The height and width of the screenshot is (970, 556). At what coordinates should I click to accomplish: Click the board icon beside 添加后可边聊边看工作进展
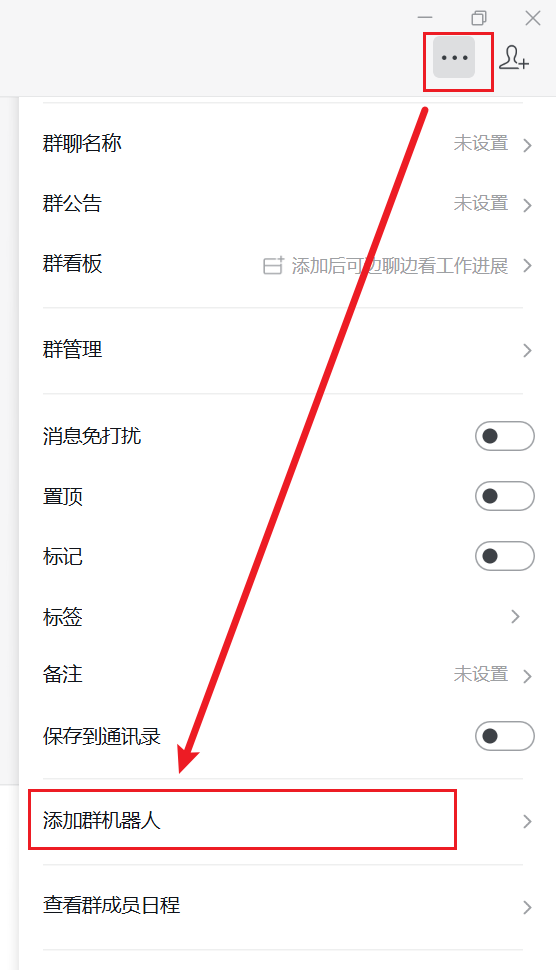[x=273, y=265]
